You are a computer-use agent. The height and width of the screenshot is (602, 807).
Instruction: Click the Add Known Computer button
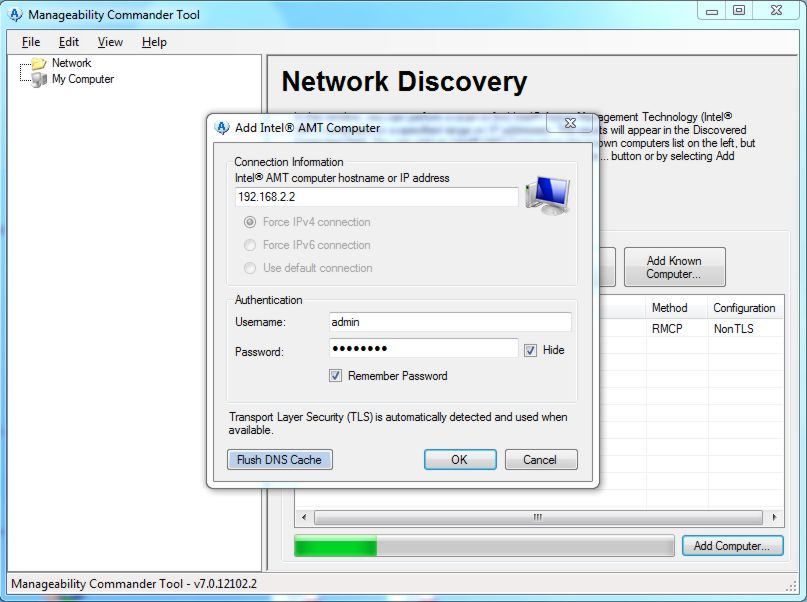pyautogui.click(x=675, y=267)
